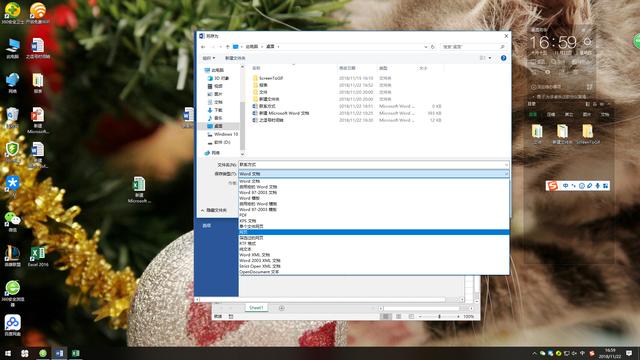This screenshot has height=360, width=640.
Task: Toggle Chinese/English mode on Sogou bar
Action: [x=565, y=186]
